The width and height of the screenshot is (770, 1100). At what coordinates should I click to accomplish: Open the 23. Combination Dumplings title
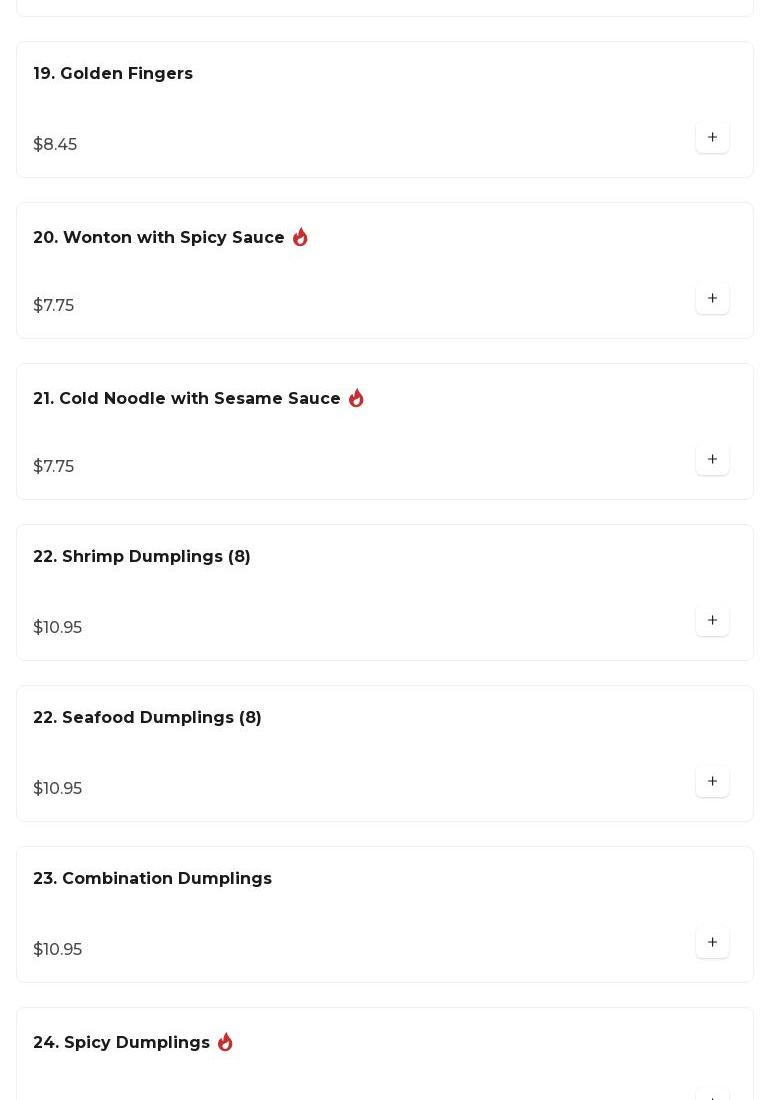[x=152, y=879]
